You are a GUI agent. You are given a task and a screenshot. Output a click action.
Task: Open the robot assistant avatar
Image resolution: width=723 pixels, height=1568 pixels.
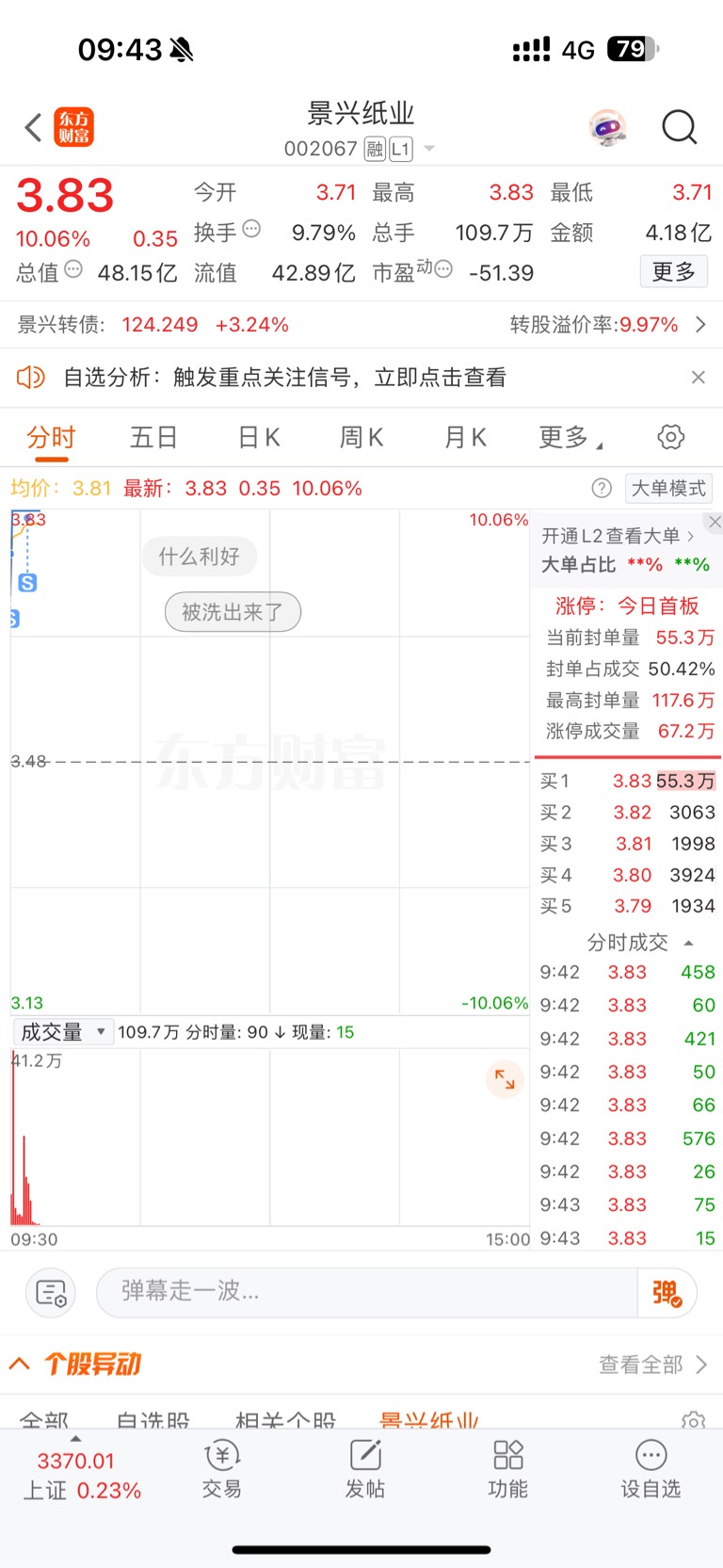(x=608, y=127)
